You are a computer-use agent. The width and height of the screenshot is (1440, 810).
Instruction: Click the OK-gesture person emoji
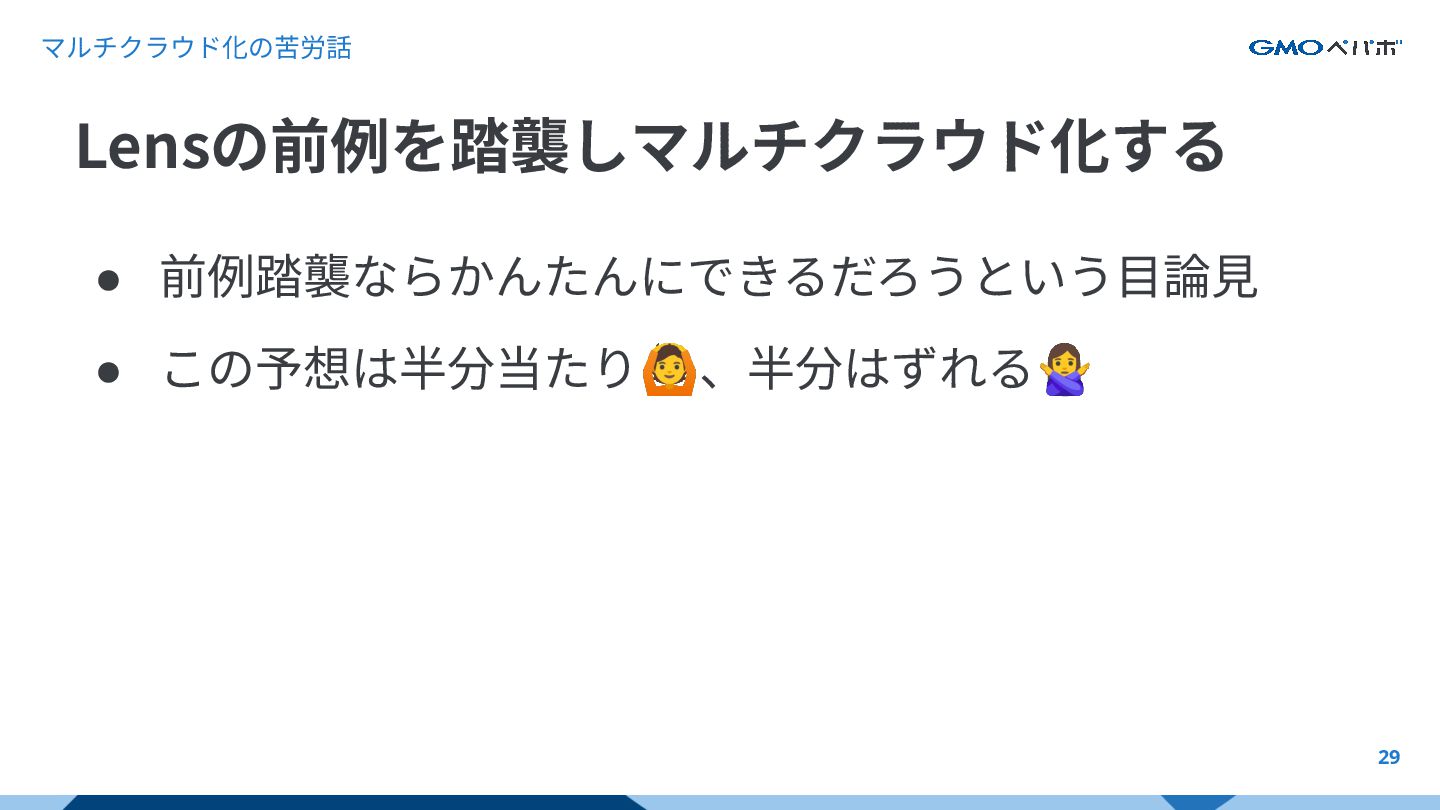click(669, 370)
